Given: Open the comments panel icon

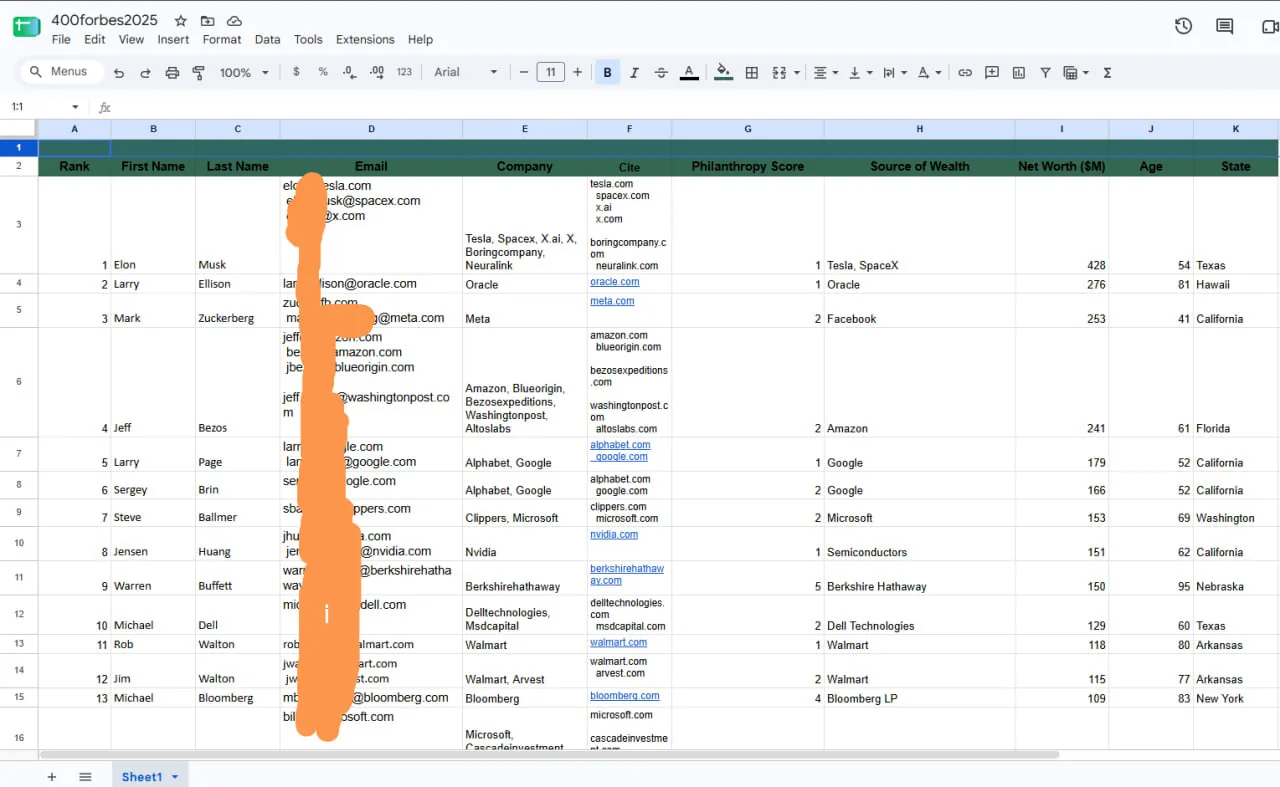Looking at the screenshot, I should pyautogui.click(x=1224, y=26).
